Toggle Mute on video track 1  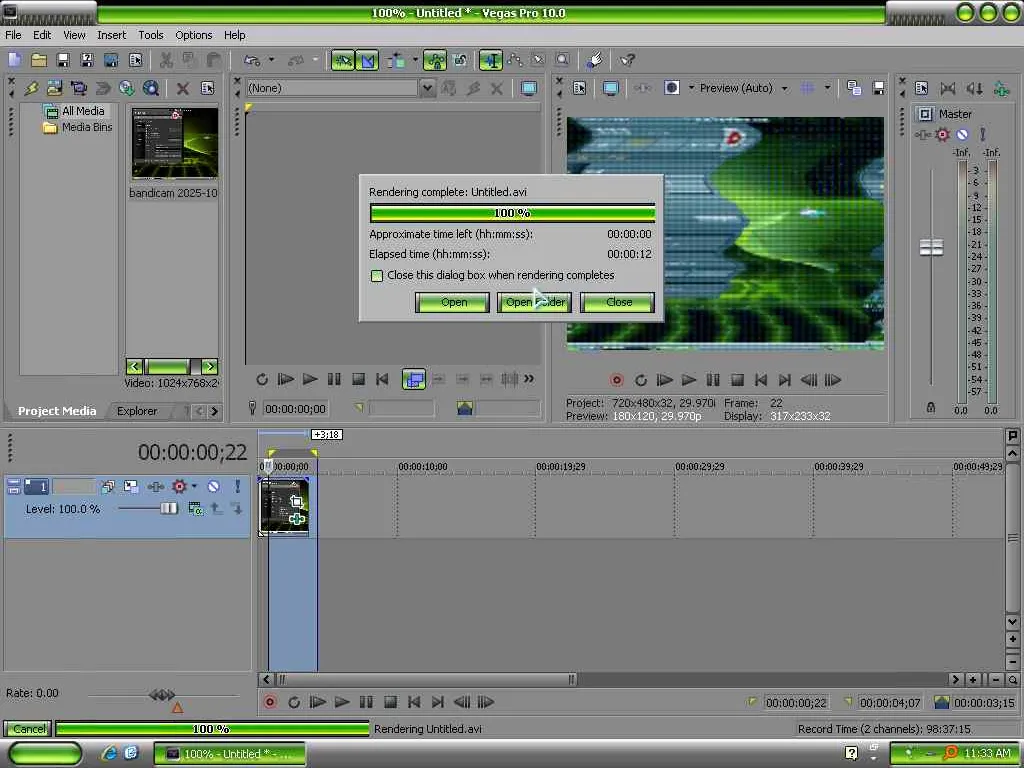pyautogui.click(x=213, y=487)
